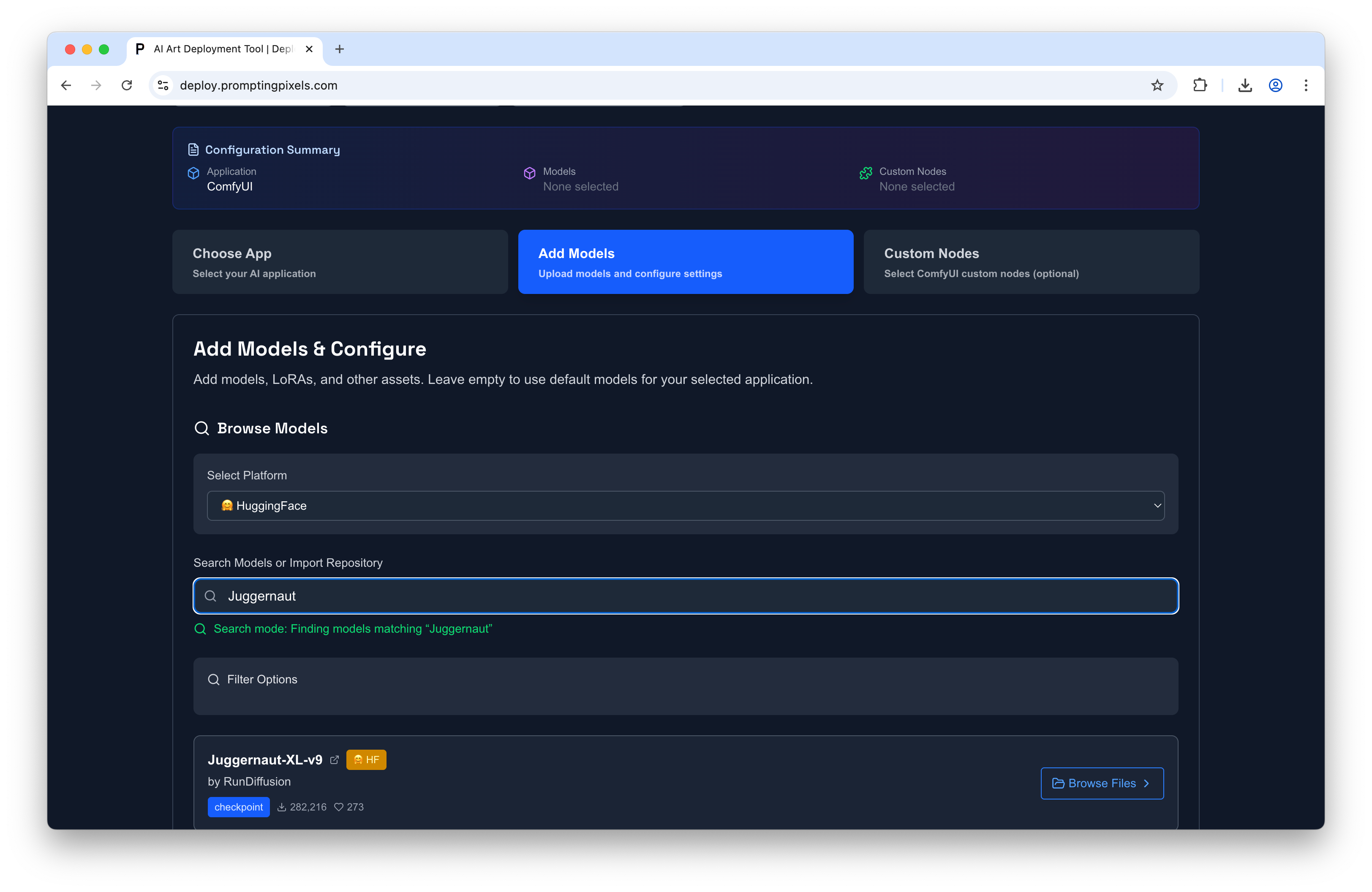Click the green Custom Nodes puzzle icon
The image size is (1372, 892).
[865, 173]
